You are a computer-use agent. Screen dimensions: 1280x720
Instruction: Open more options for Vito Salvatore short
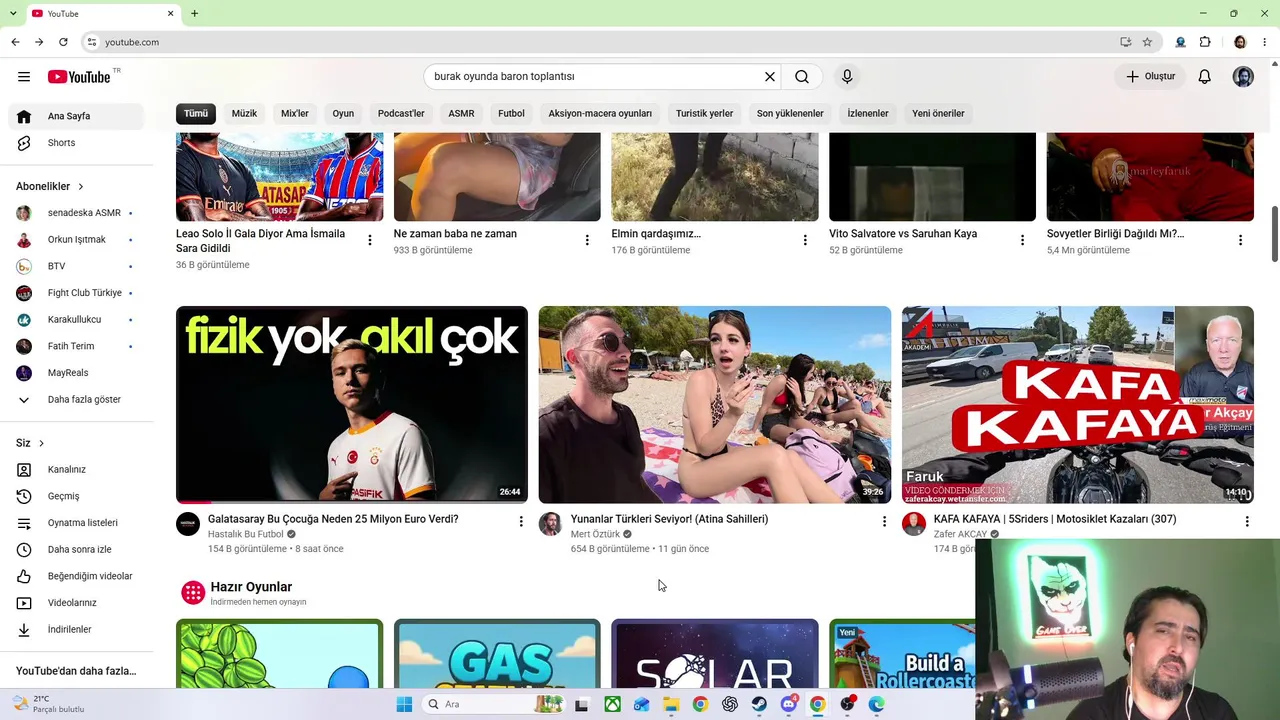1022,240
